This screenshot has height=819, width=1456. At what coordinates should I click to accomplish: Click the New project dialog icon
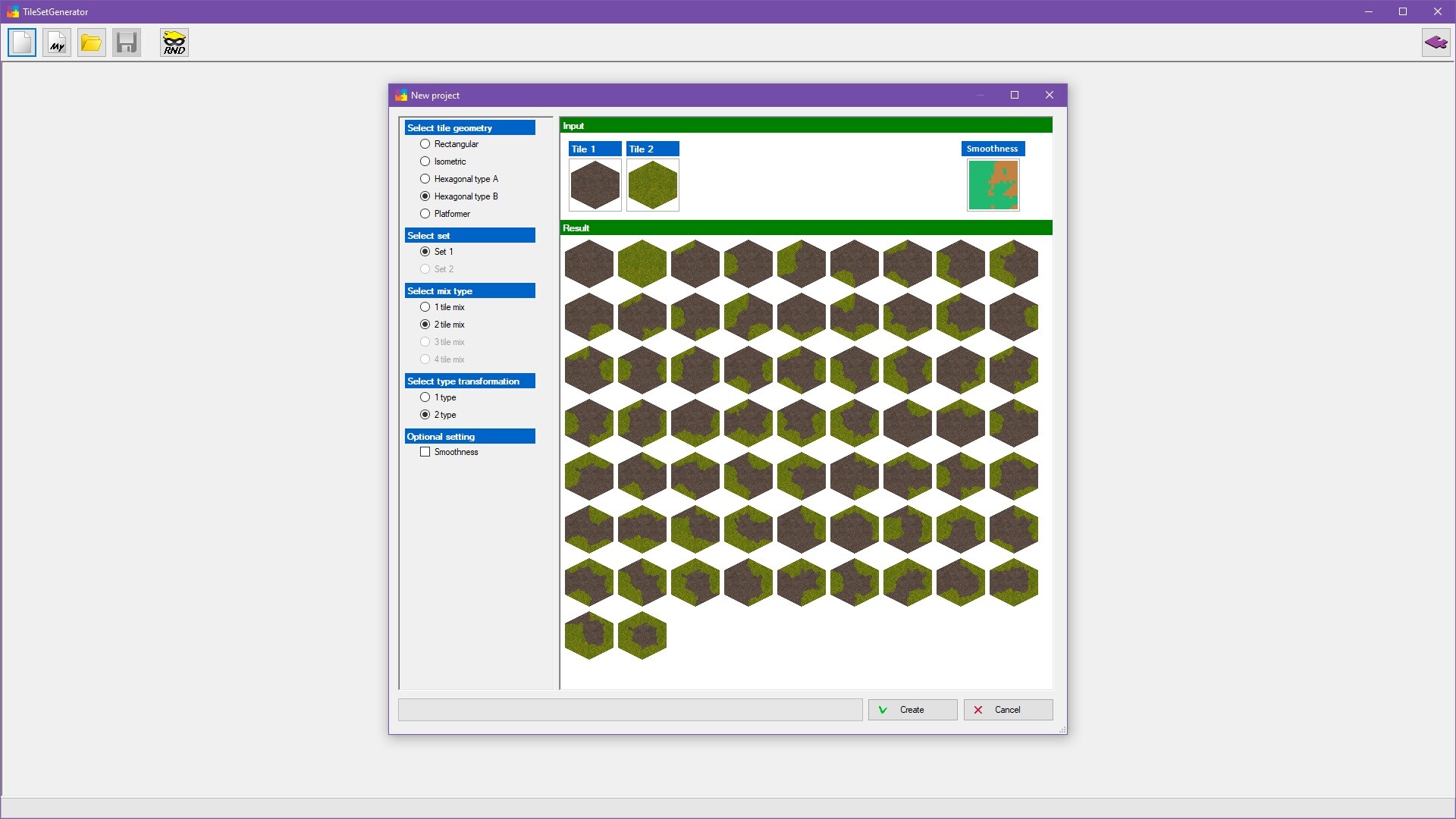tap(400, 95)
